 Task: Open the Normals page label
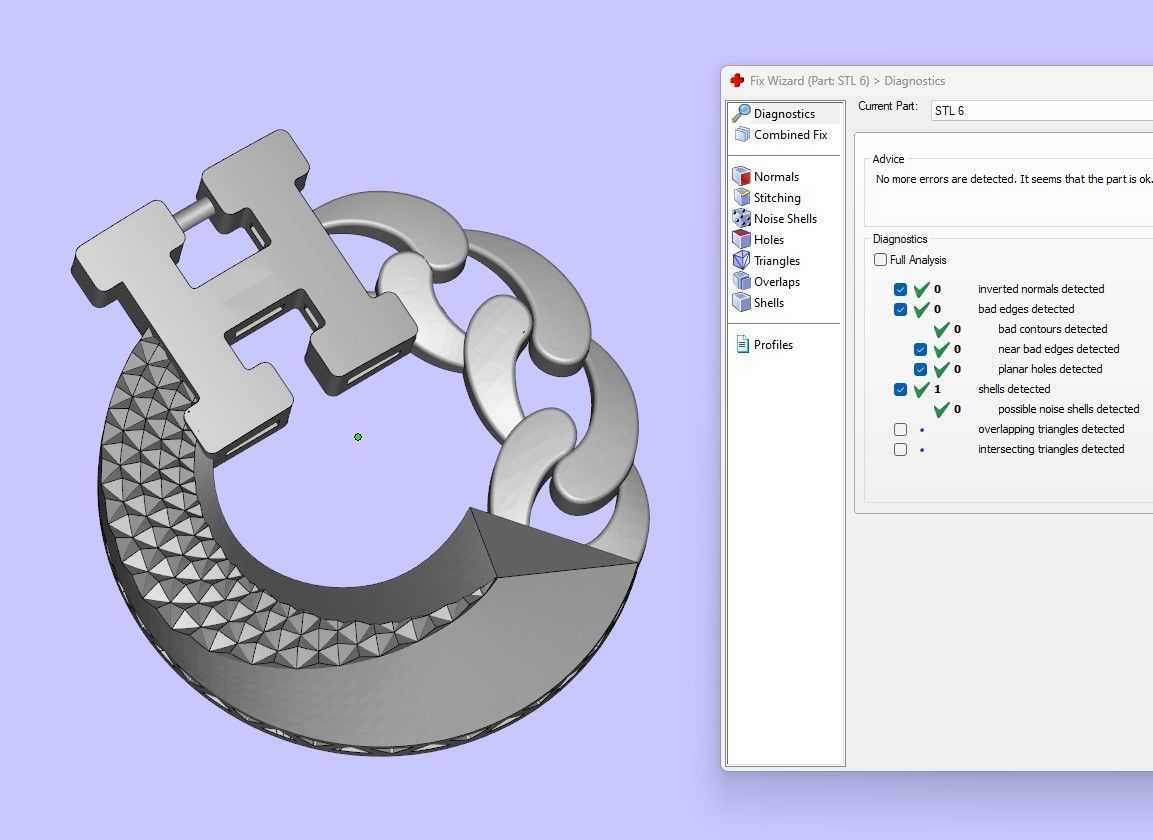tap(776, 177)
